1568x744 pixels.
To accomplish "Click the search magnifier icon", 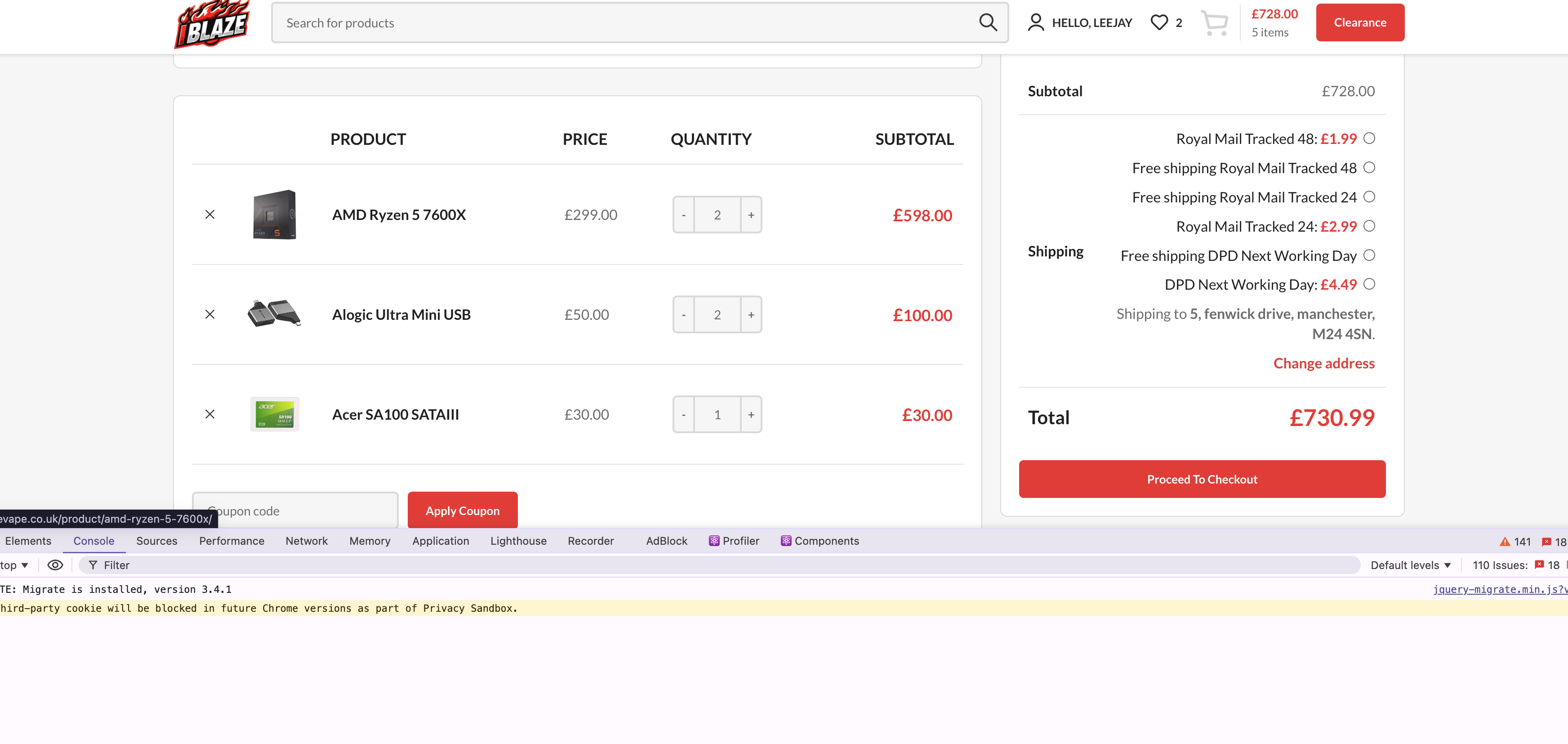I will (987, 22).
